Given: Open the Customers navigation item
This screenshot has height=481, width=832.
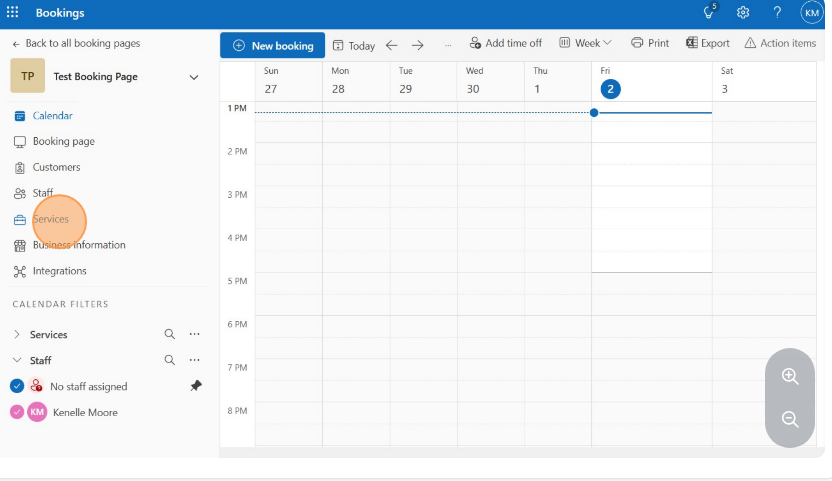Looking at the screenshot, I should [47, 167].
